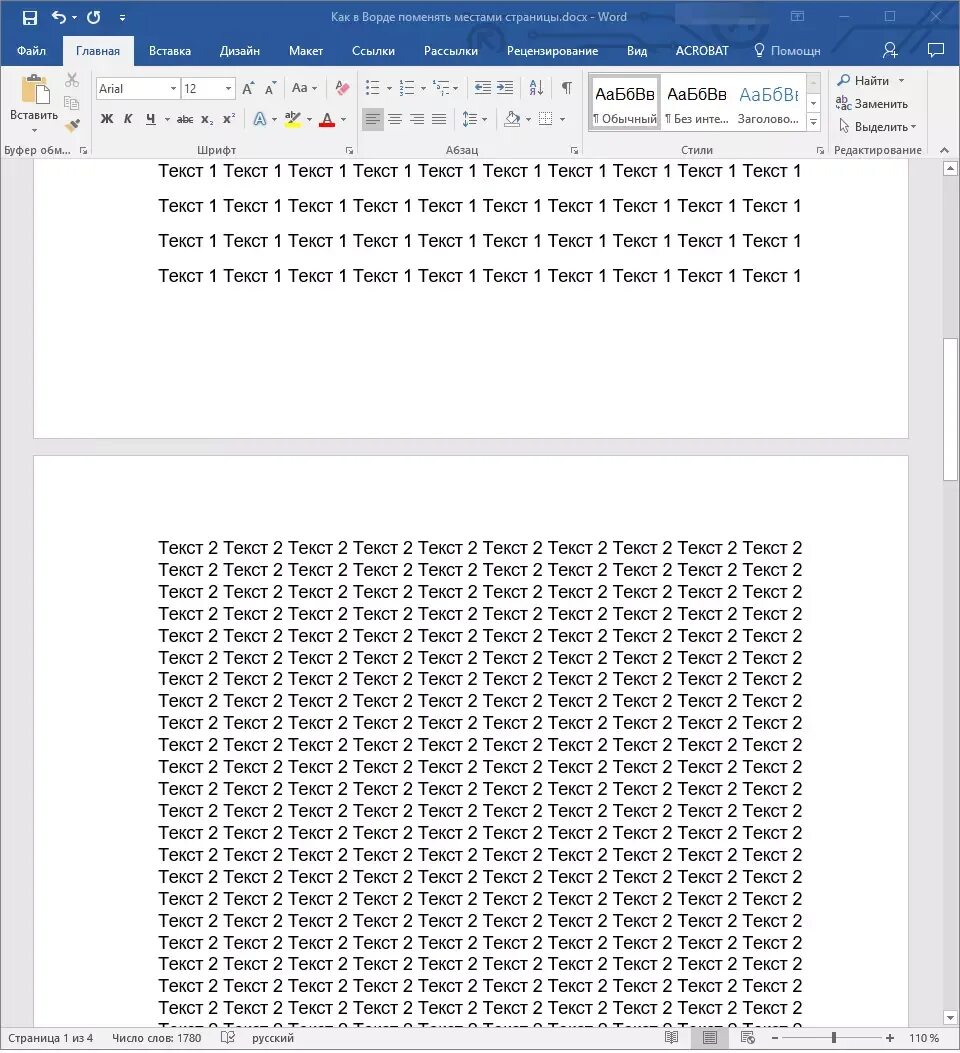960x1053 pixels.
Task: Apply yellow text highlight color
Action: point(293,120)
